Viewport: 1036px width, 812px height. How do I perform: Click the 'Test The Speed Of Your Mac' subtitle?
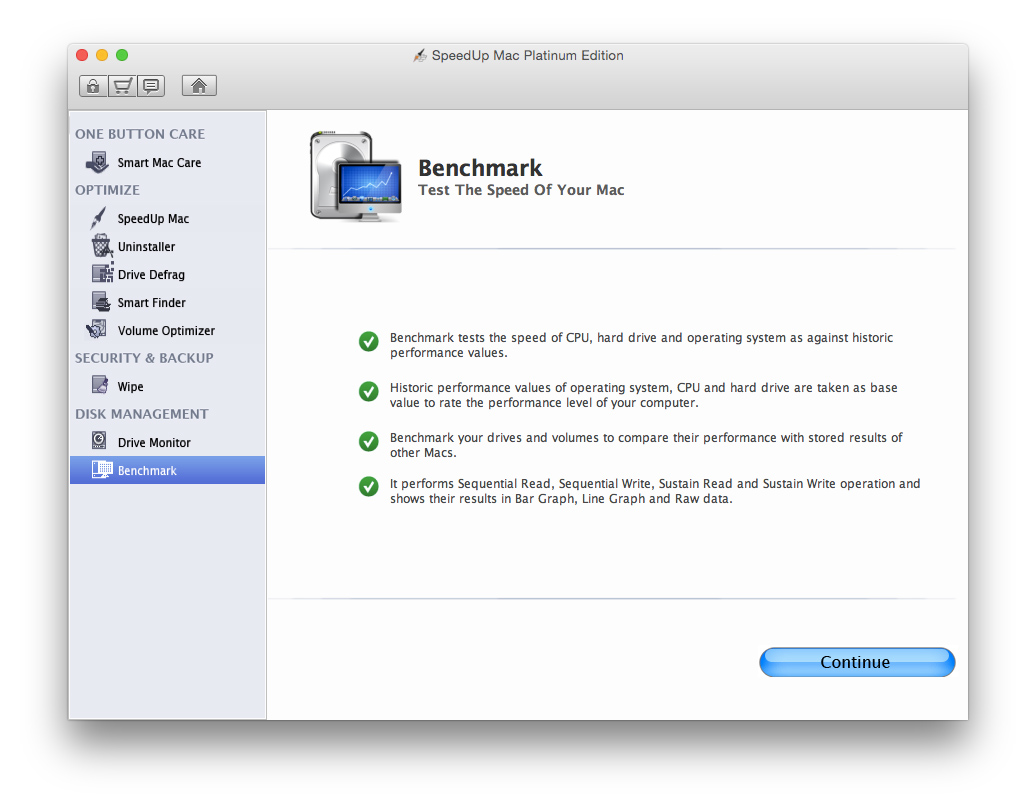[x=521, y=190]
